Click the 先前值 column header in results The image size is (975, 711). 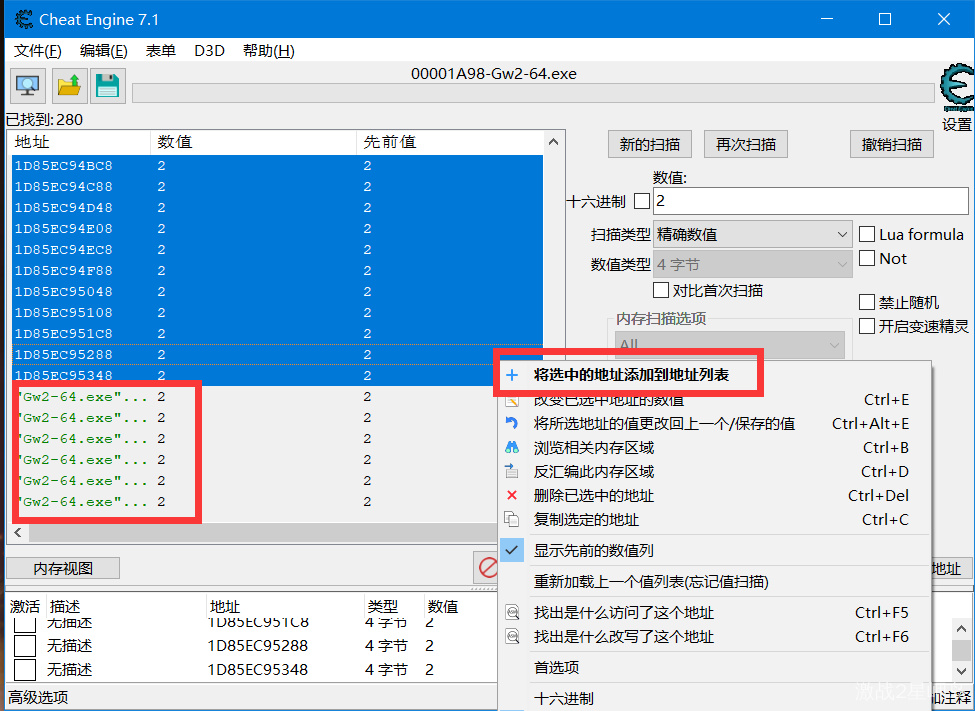click(x=450, y=142)
